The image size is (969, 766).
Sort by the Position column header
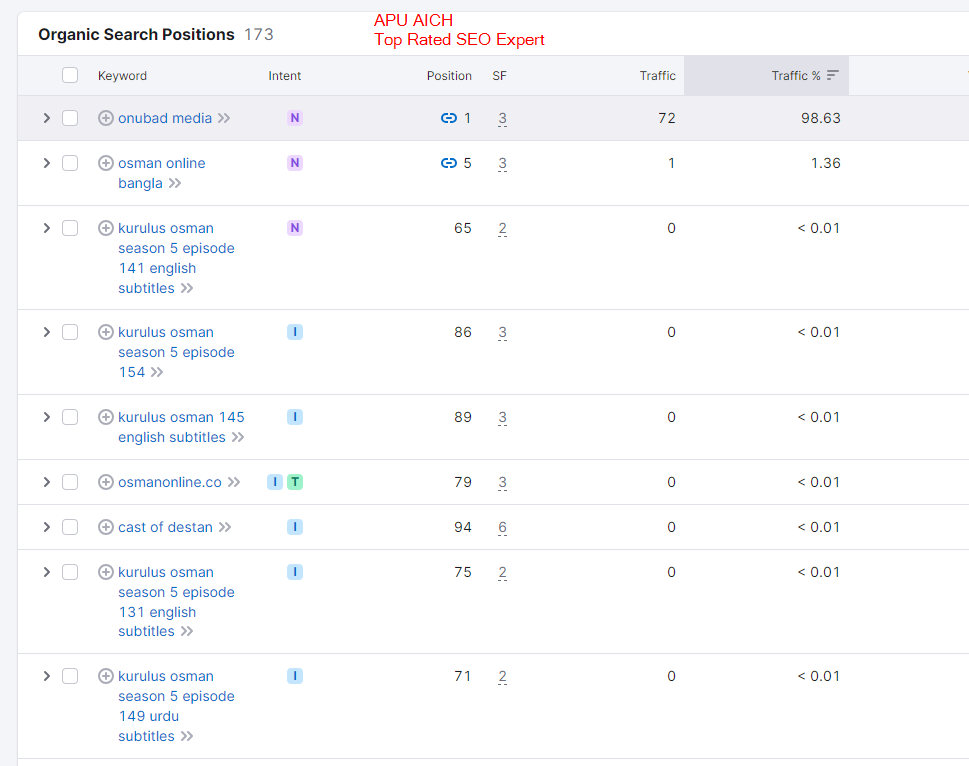click(449, 76)
